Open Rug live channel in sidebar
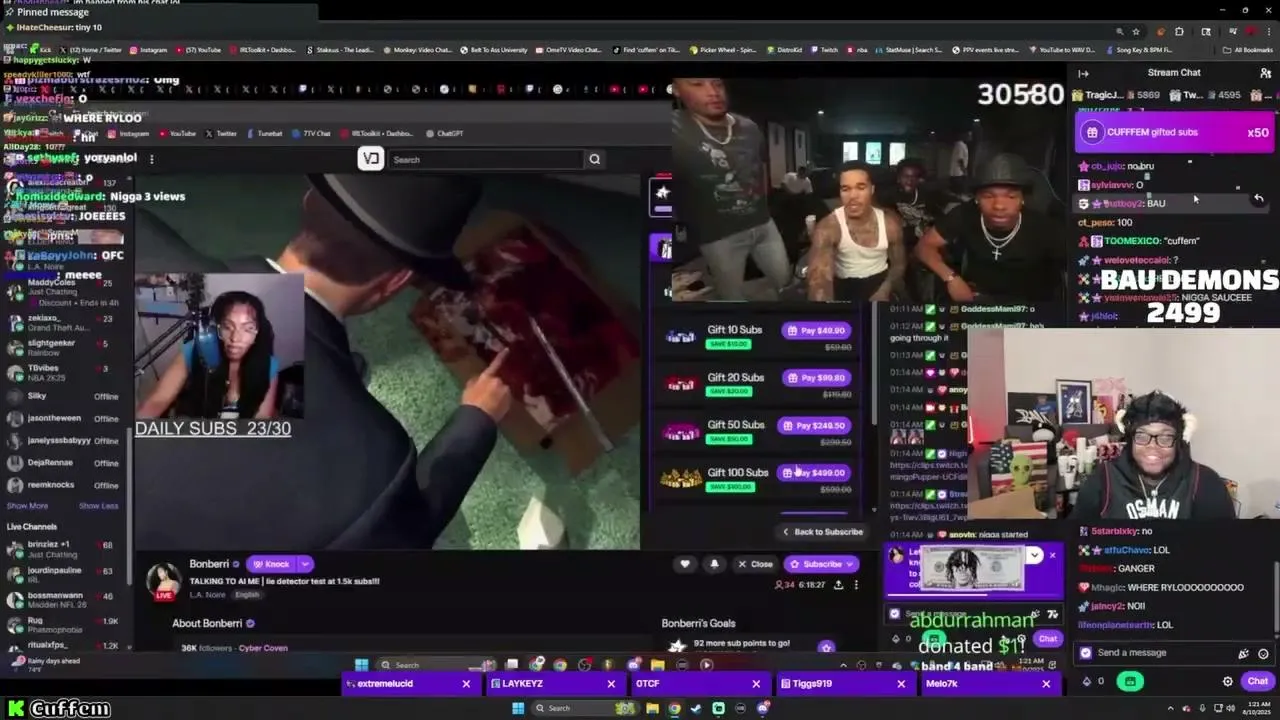 click(62, 625)
